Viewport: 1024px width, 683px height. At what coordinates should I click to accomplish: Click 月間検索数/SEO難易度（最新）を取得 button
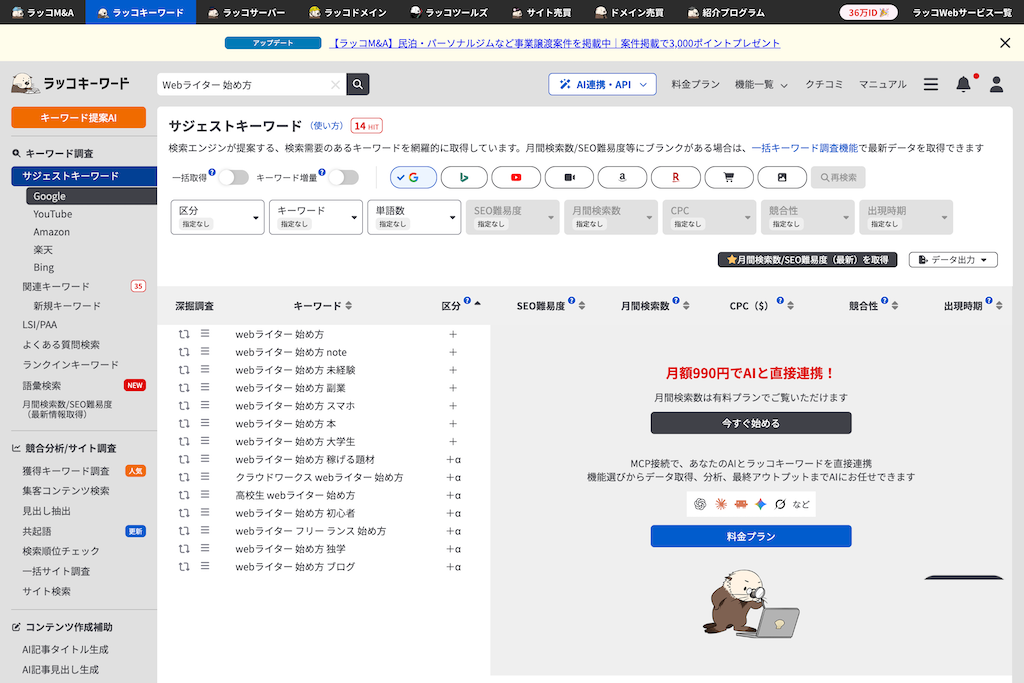pyautogui.click(x=808, y=260)
